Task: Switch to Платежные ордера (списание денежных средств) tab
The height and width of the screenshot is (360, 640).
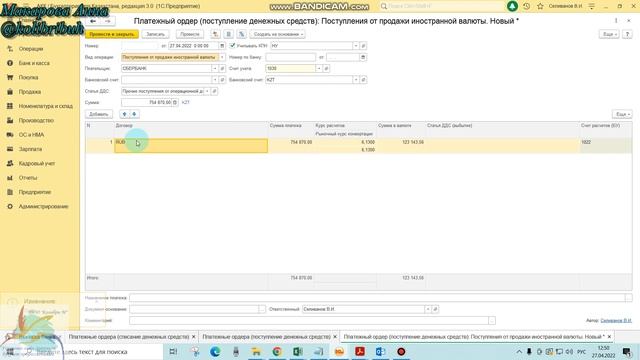Action: [129, 337]
